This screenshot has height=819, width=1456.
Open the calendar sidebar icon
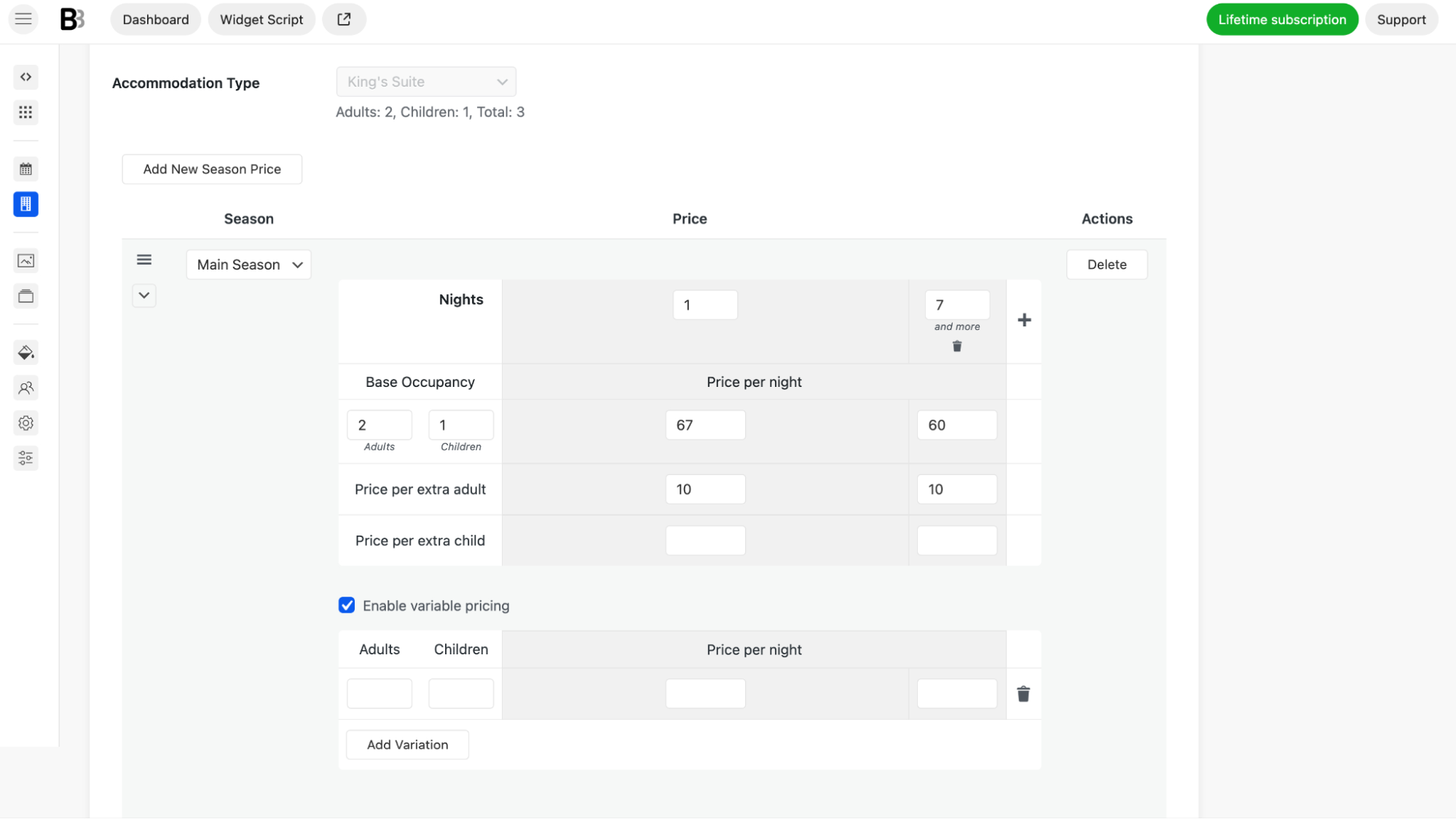[25, 169]
